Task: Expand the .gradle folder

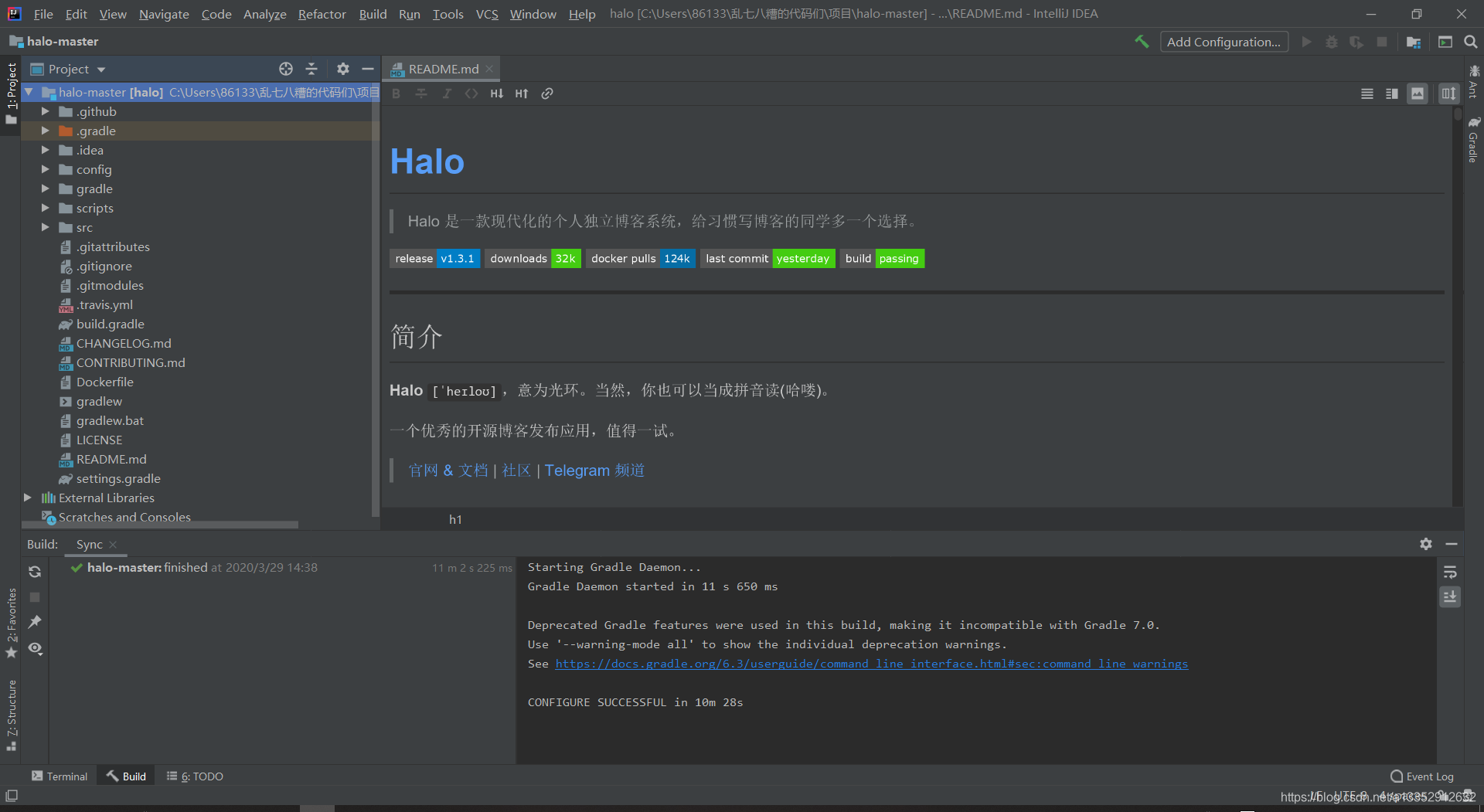Action: (x=46, y=131)
